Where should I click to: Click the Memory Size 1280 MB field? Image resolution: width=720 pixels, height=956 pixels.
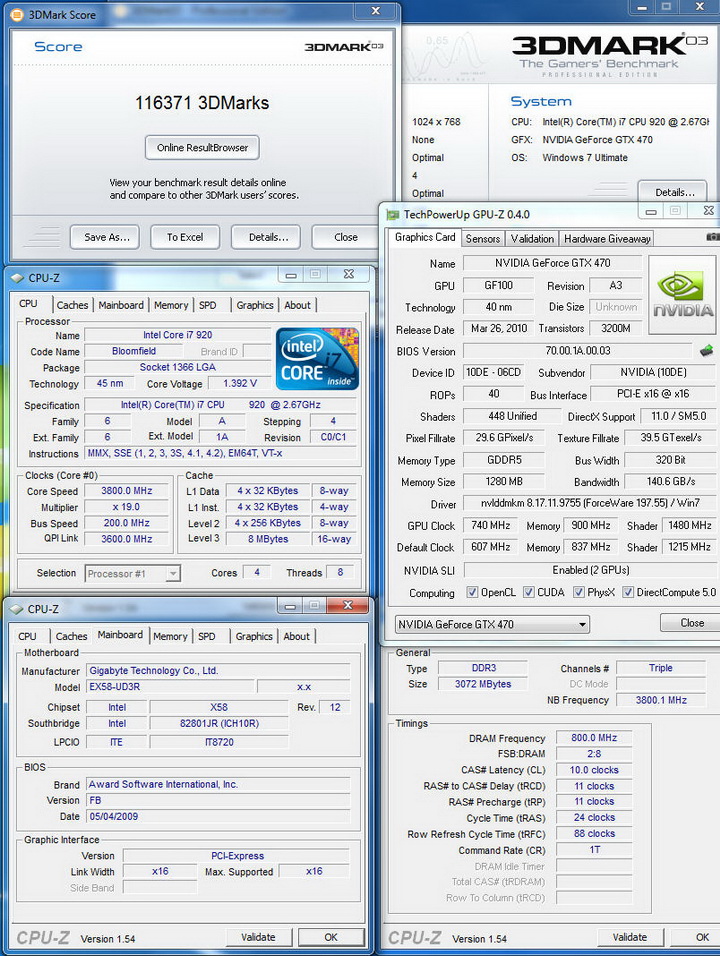504,481
